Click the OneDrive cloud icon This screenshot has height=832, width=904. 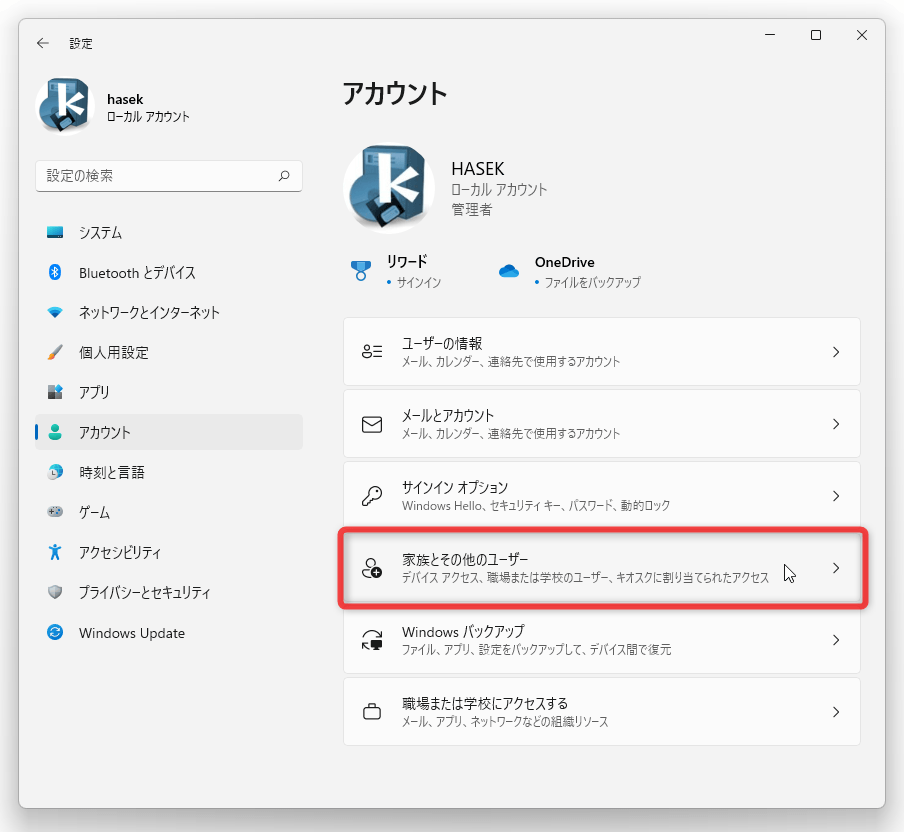508,270
